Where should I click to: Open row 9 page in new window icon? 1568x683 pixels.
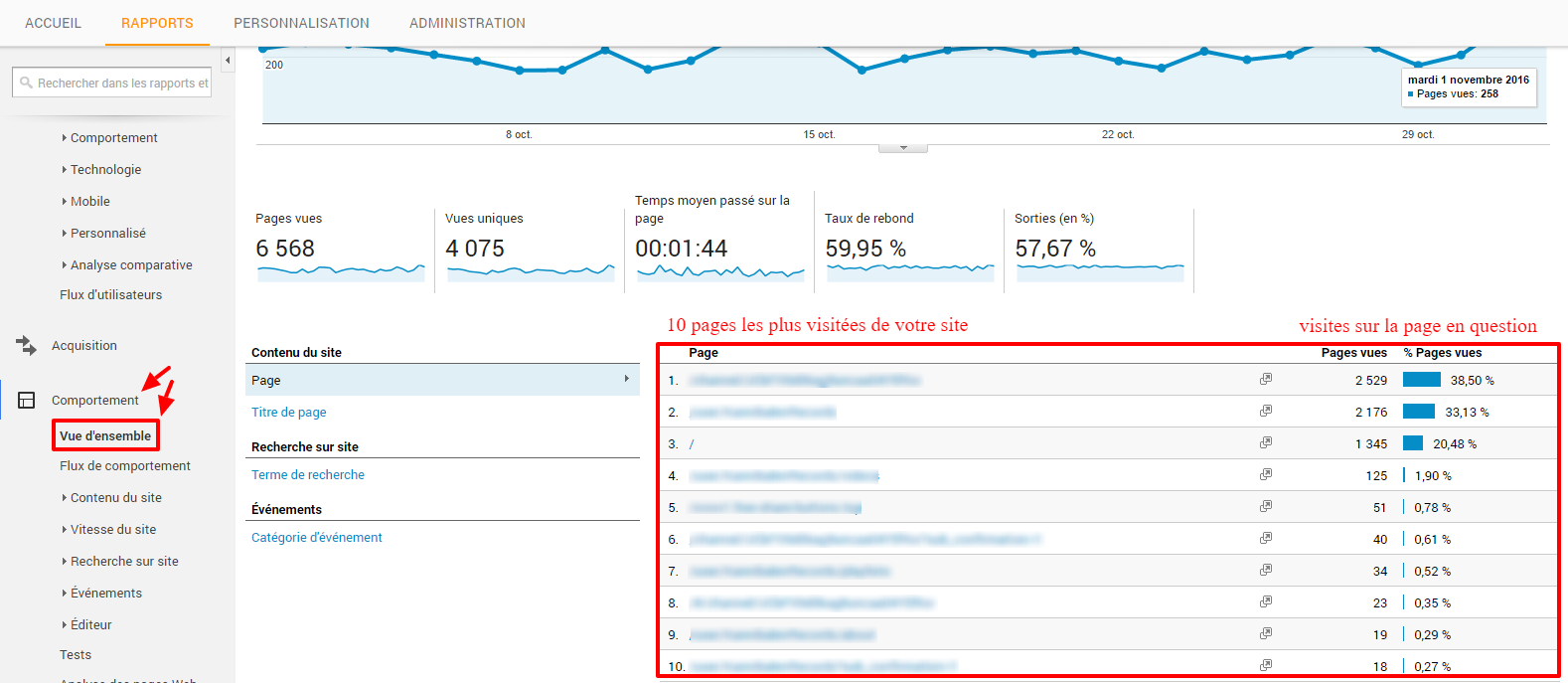tap(1266, 633)
